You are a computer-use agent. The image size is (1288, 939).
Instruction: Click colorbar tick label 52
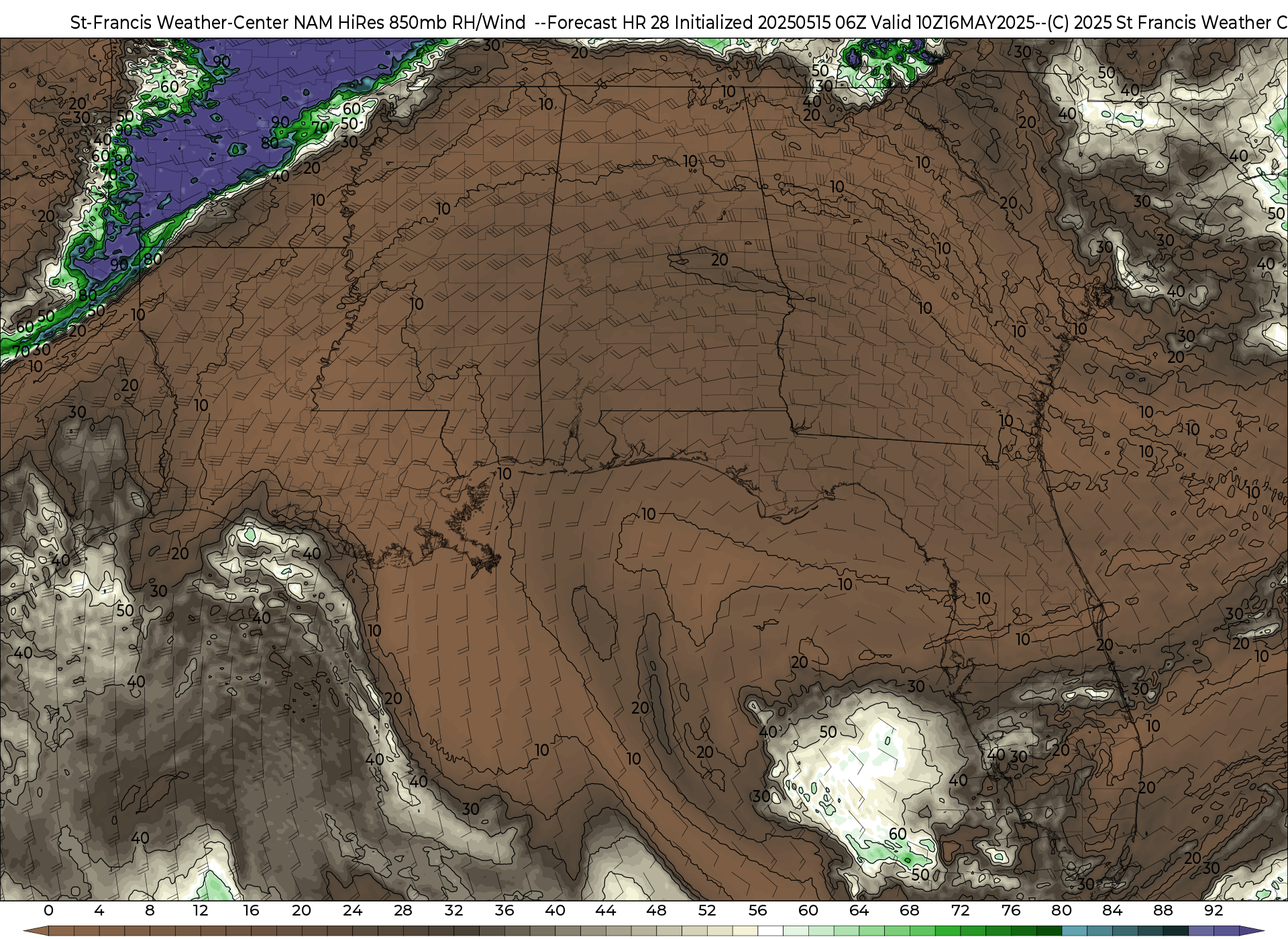[x=707, y=910]
